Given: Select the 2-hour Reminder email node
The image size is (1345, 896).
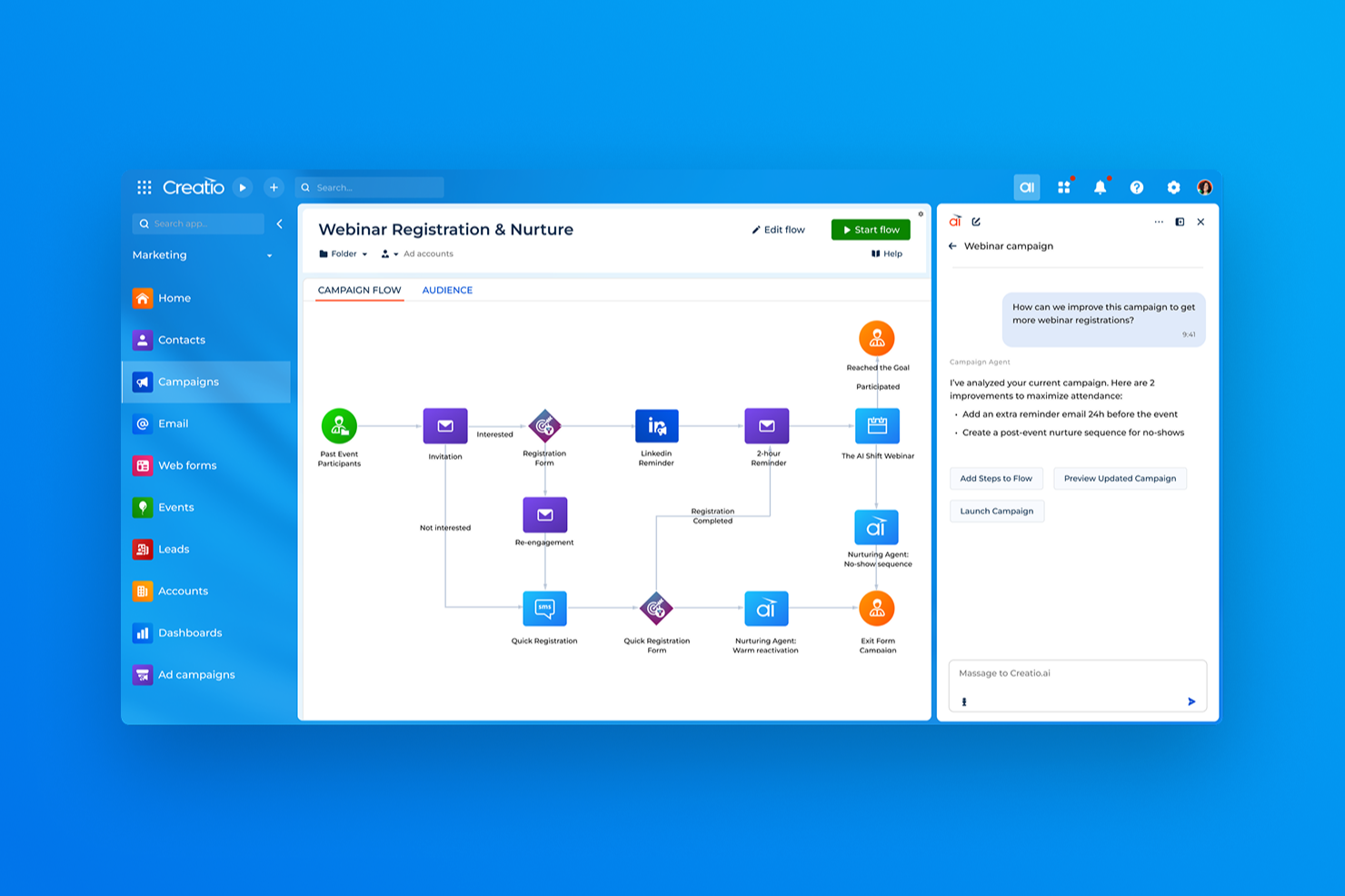Looking at the screenshot, I should click(767, 425).
